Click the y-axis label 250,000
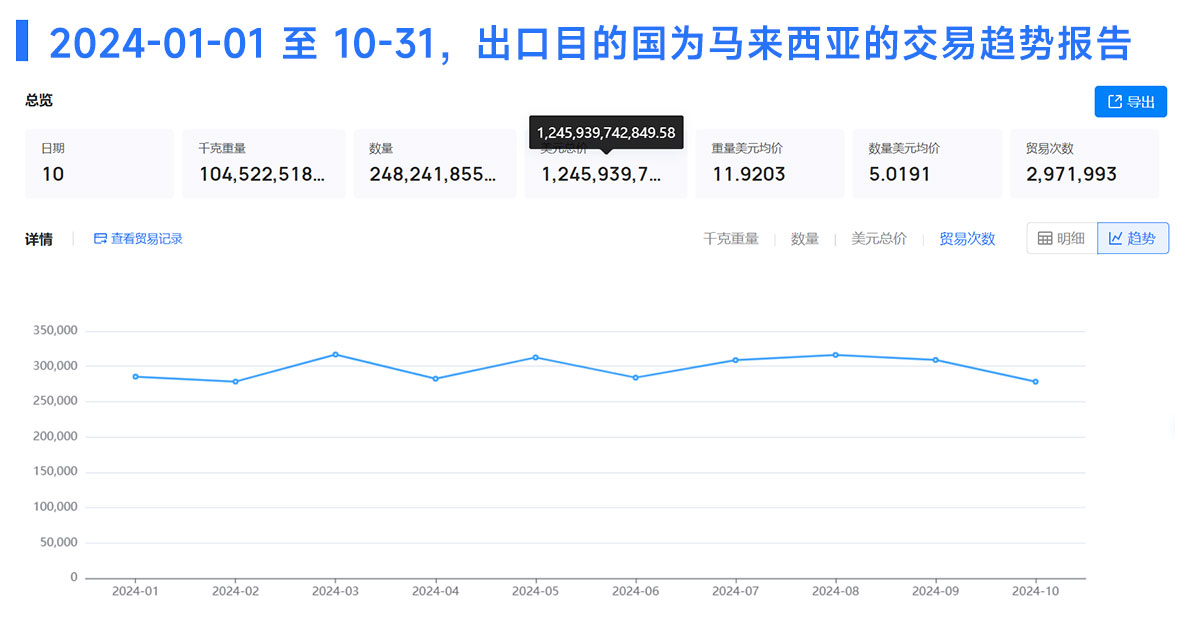 click(x=55, y=401)
